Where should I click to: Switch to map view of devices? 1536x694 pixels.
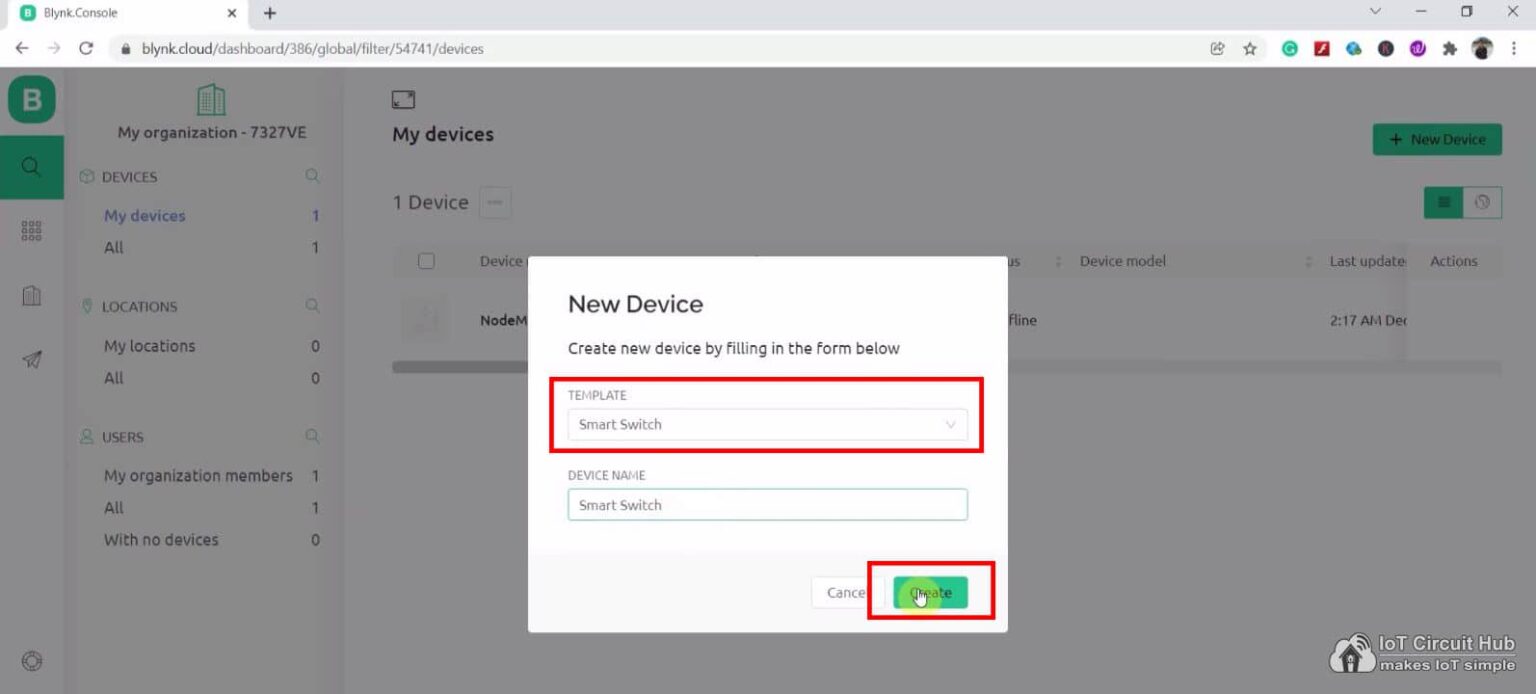[1482, 202]
